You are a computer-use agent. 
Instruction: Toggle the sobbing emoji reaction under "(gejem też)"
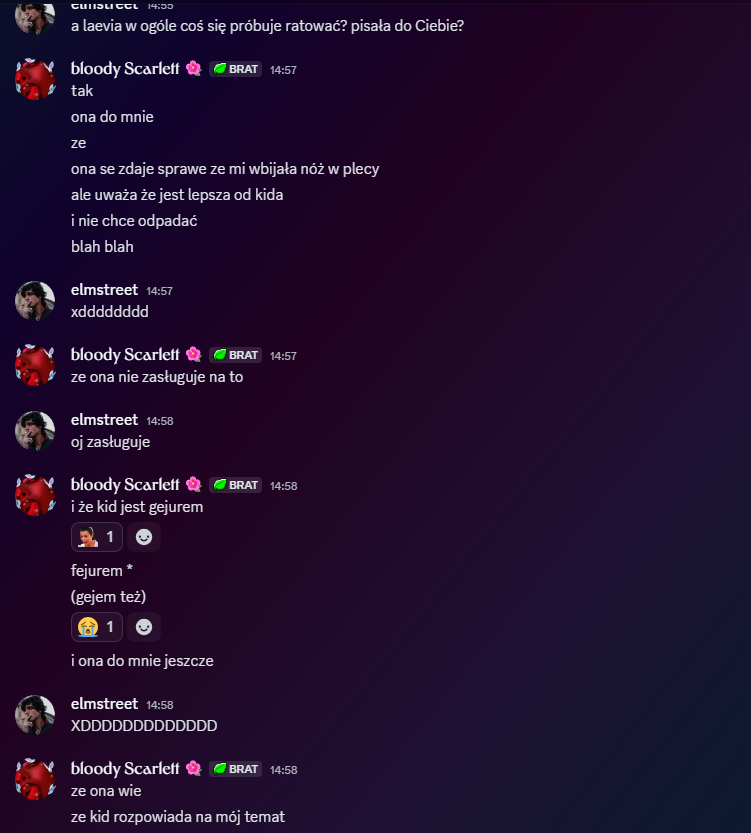tap(97, 627)
